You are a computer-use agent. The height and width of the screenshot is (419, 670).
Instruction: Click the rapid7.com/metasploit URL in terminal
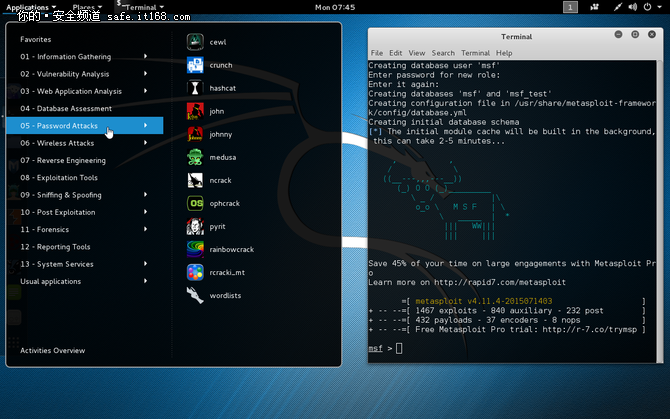coord(500,282)
